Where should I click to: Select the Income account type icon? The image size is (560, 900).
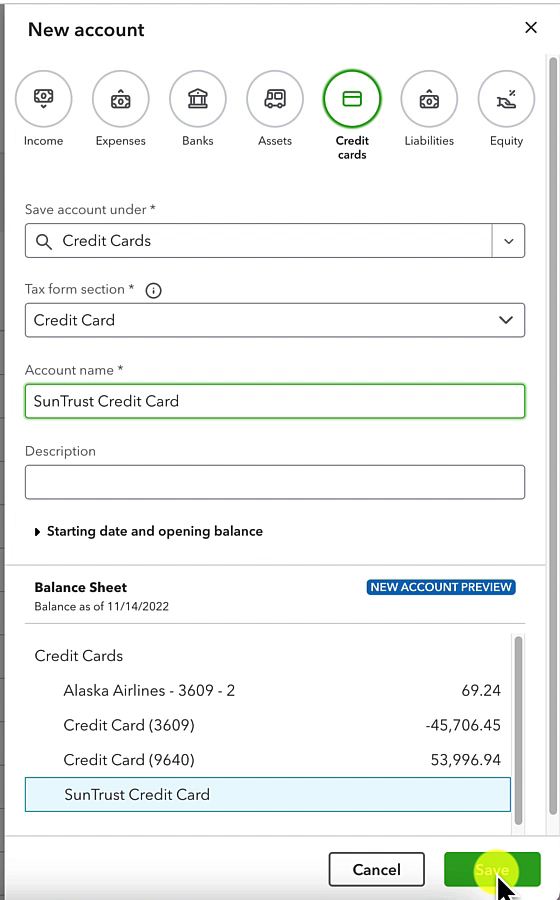44,99
